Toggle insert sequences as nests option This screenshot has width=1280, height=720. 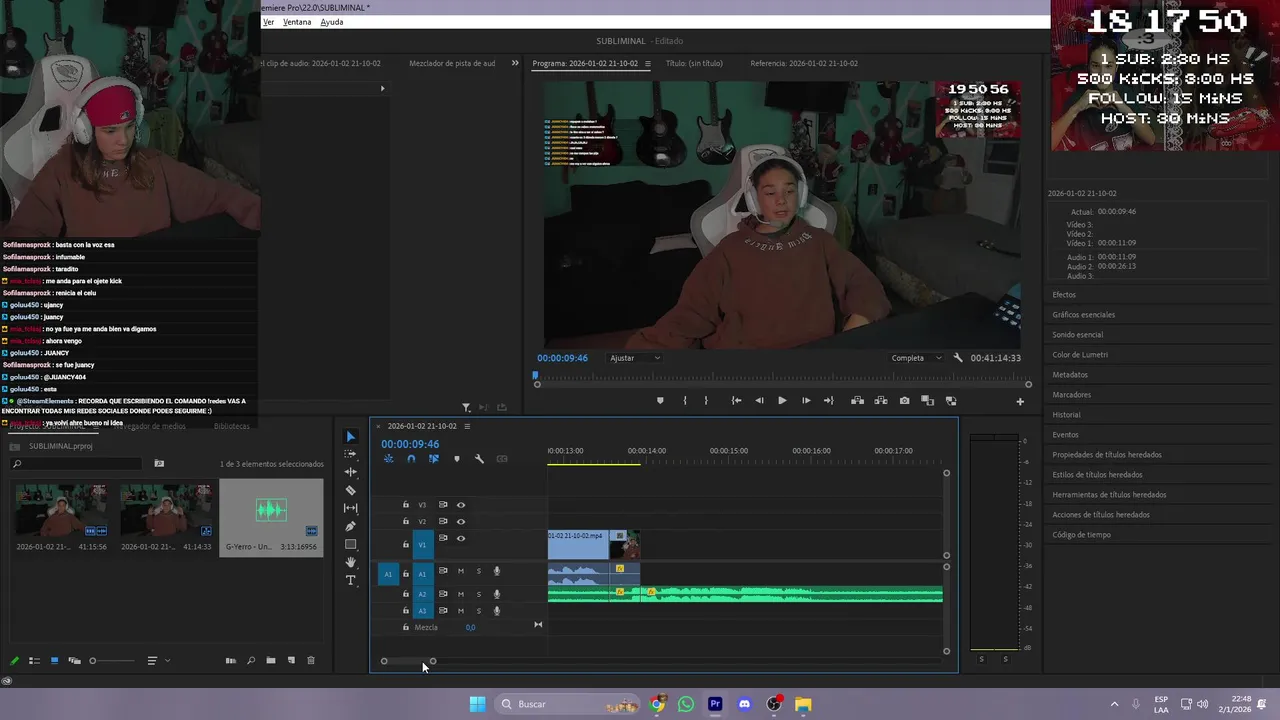pyautogui.click(x=389, y=459)
